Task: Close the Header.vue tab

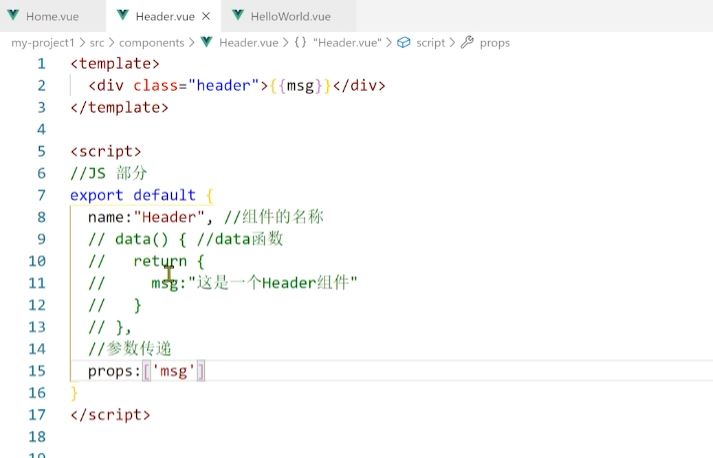Action: pos(206,16)
